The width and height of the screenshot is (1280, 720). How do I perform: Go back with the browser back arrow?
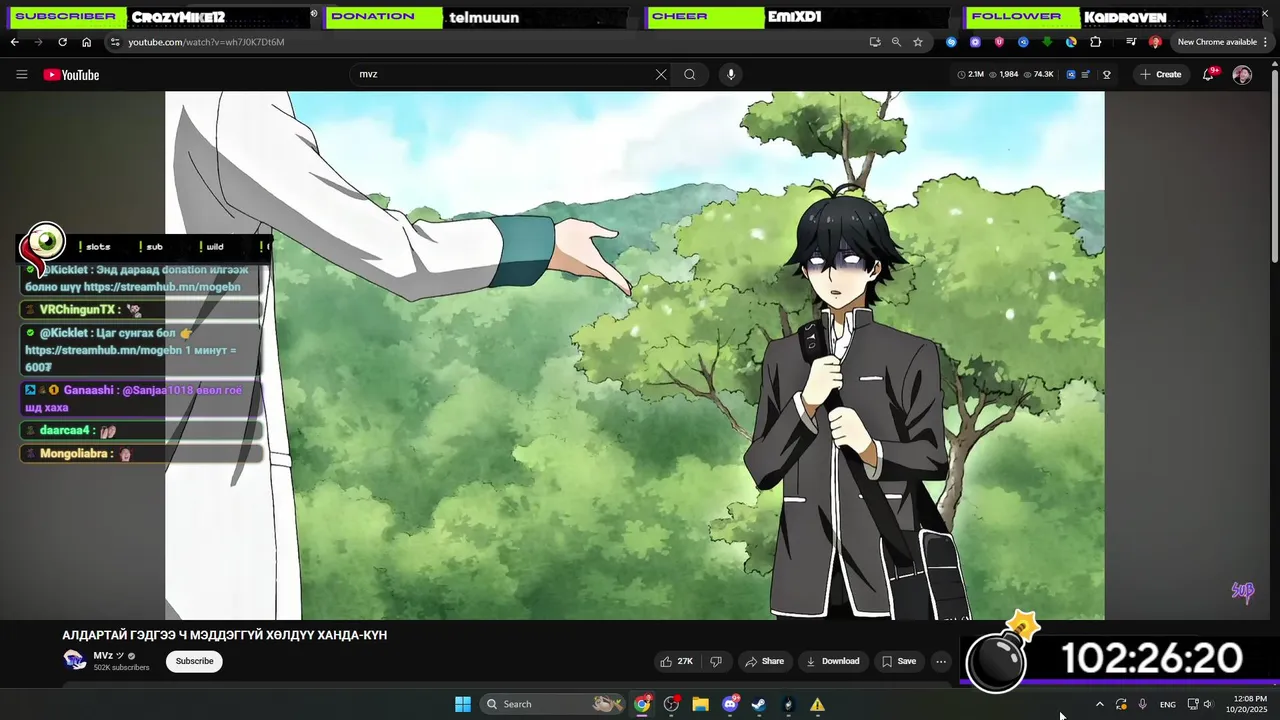tap(15, 42)
